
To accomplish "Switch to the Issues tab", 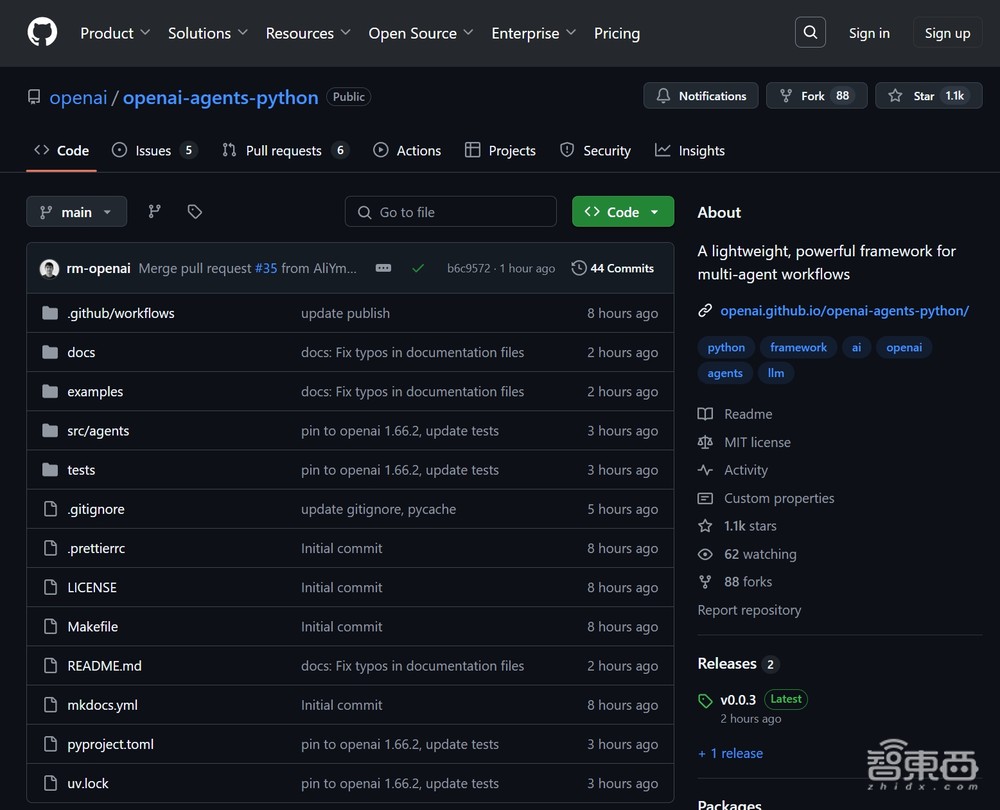I will click(153, 150).
